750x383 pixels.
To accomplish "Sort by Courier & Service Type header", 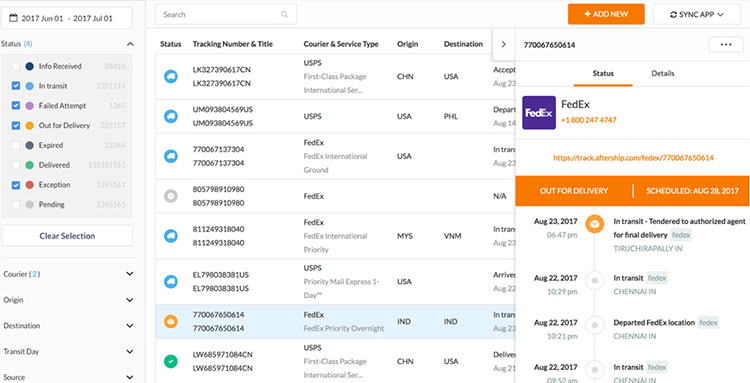I will (341, 44).
